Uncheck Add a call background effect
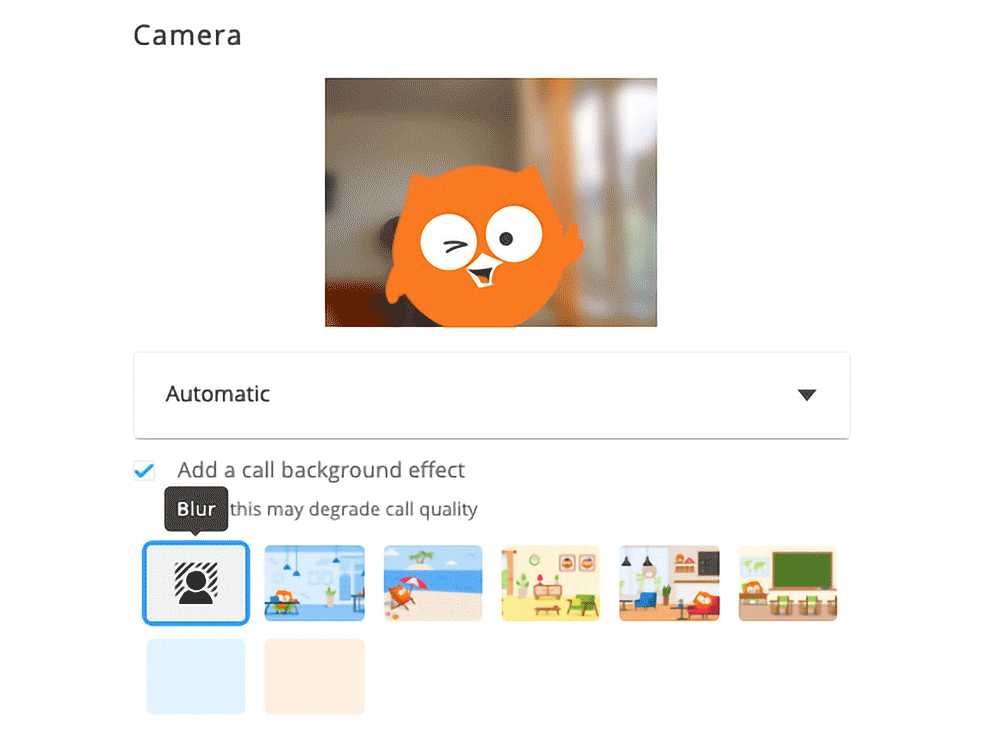Image resolution: width=984 pixels, height=739 pixels. pos(144,470)
